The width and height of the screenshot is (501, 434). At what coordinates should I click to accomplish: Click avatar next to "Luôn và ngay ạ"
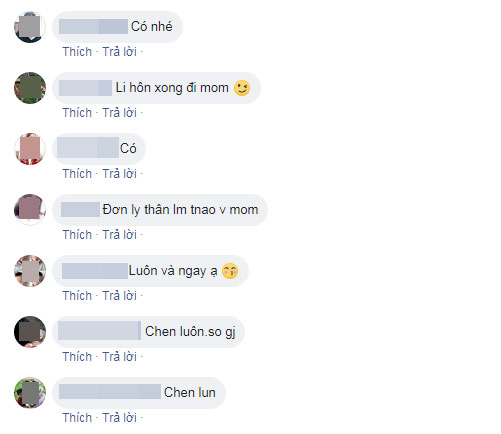click(30, 271)
